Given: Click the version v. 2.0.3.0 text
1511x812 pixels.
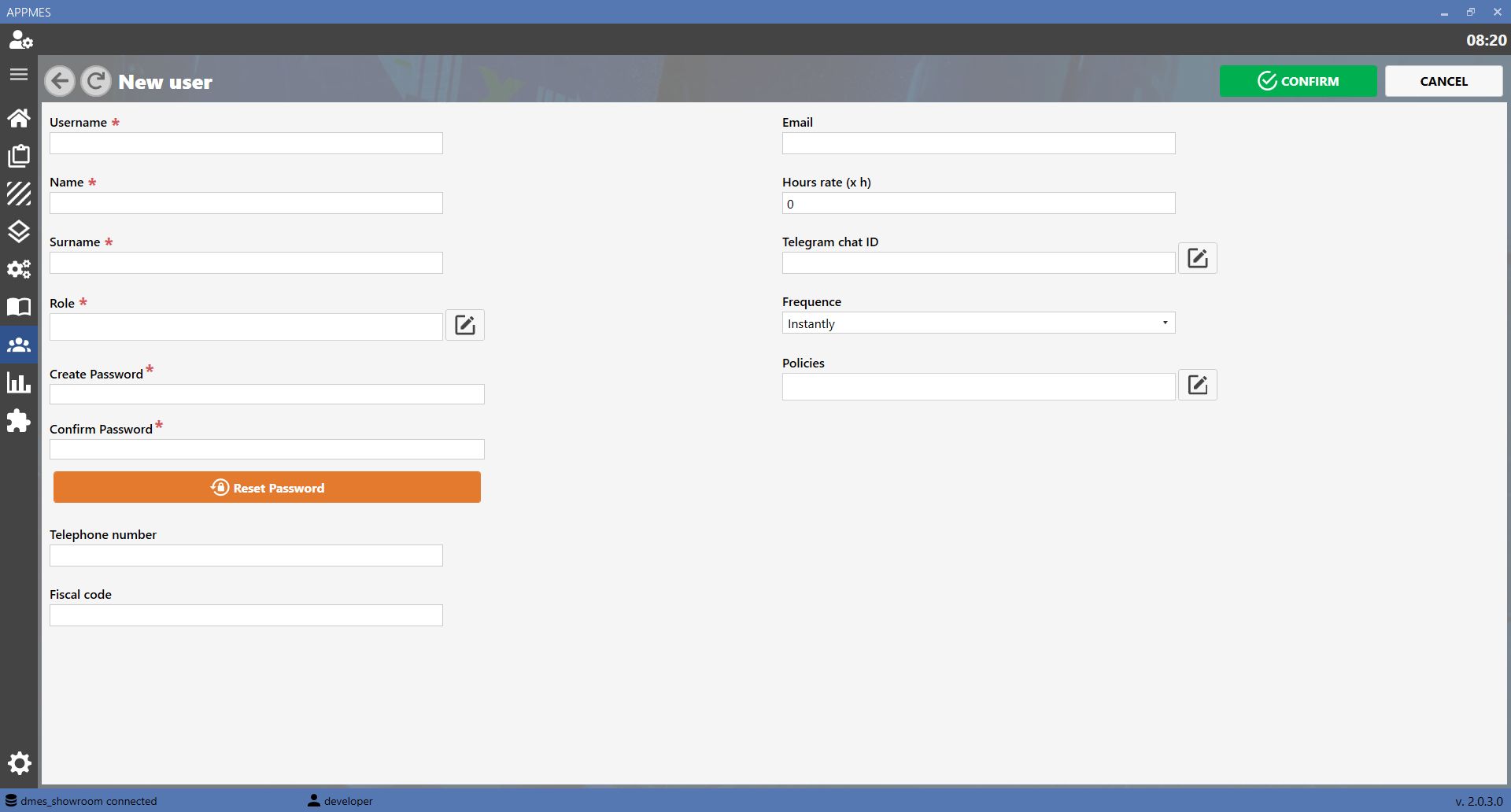Looking at the screenshot, I should [x=1479, y=801].
